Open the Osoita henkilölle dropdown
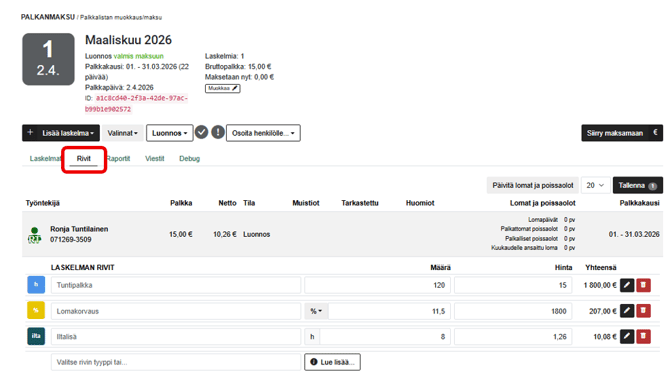670x380 pixels. [263, 133]
